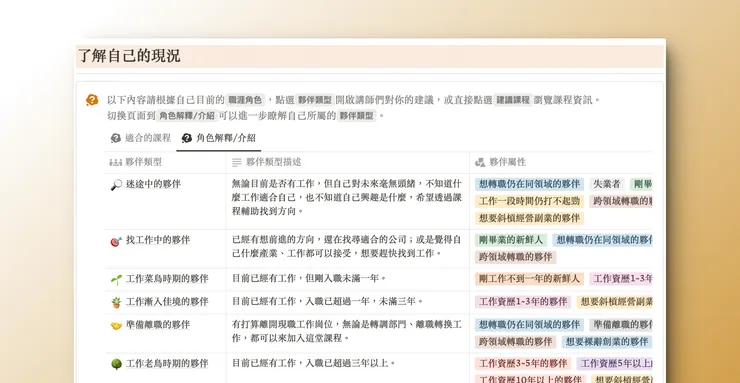Click the 了解自己的現況 heading
Image resolution: width=740 pixels, height=383 pixels.
pos(129,56)
